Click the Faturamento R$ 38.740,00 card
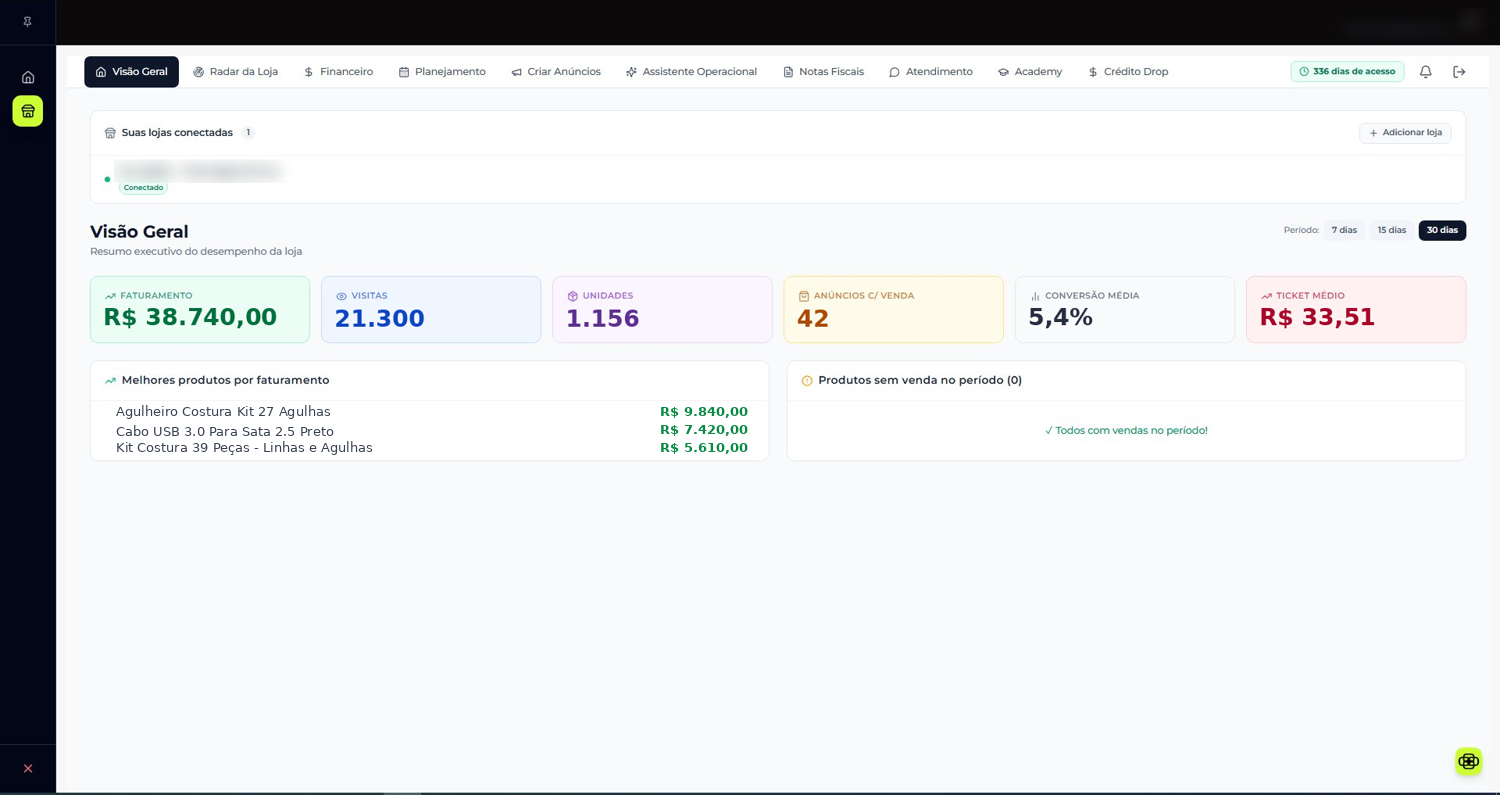 coord(200,310)
